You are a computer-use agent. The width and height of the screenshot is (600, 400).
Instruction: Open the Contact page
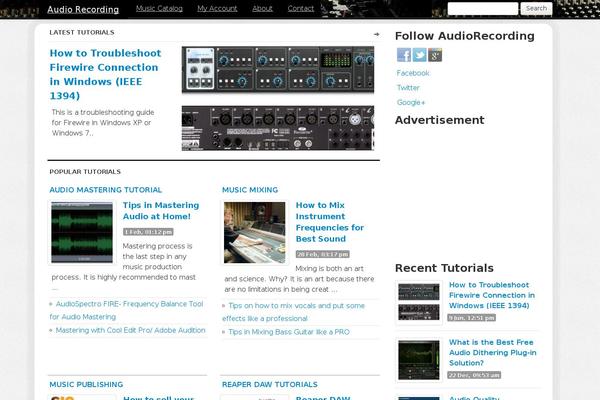[301, 8]
